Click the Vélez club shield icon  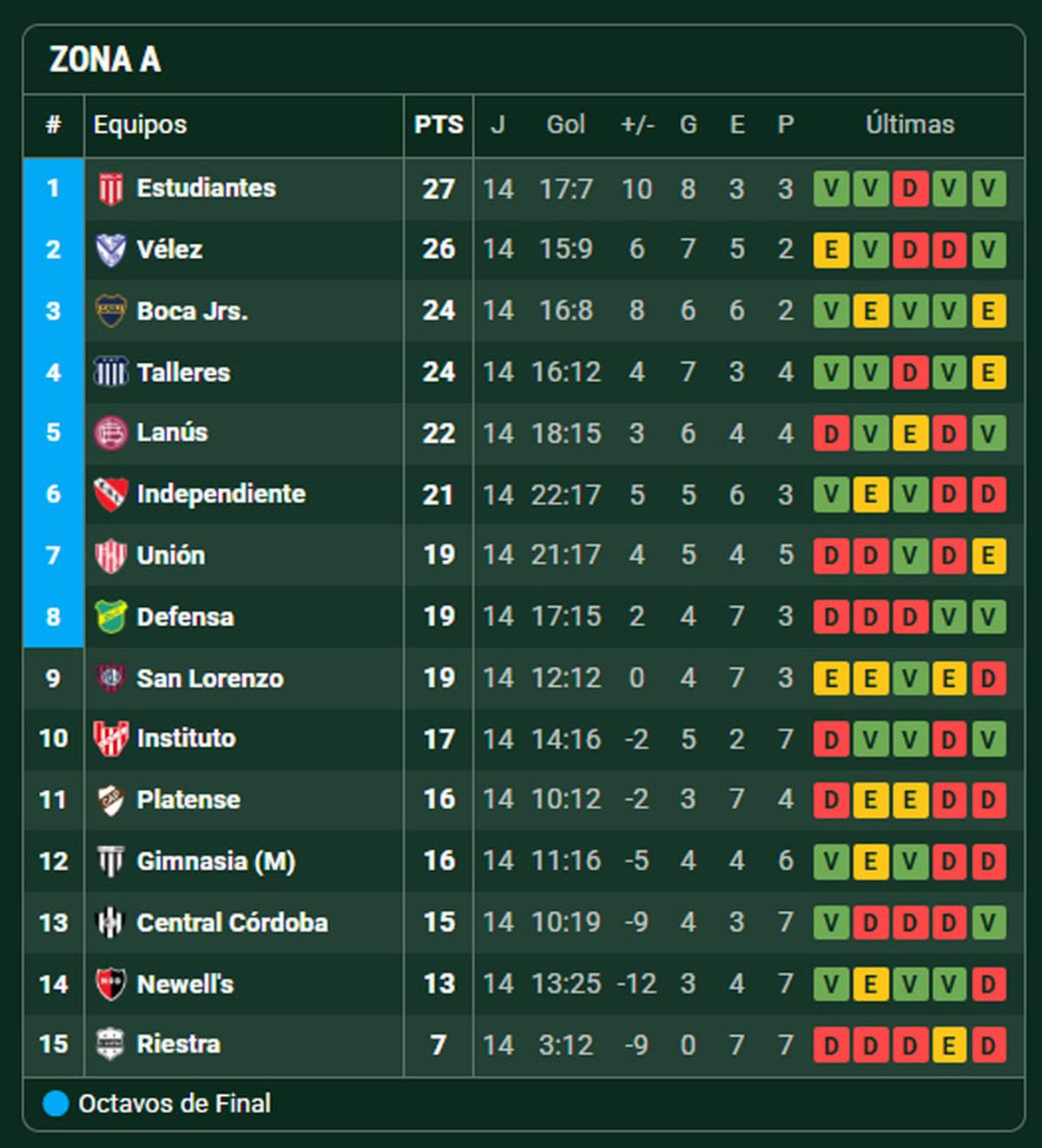[110, 250]
